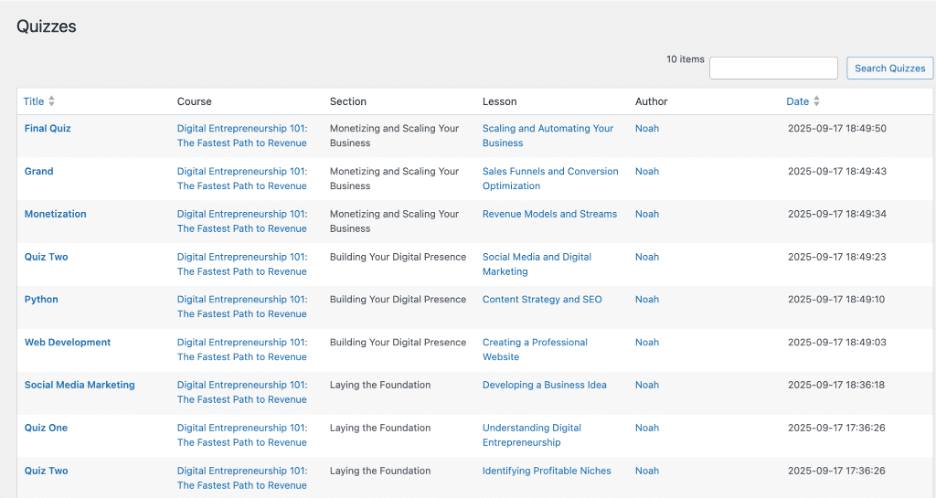
Task: Click author Noah in Quiz One row
Action: tap(647, 428)
